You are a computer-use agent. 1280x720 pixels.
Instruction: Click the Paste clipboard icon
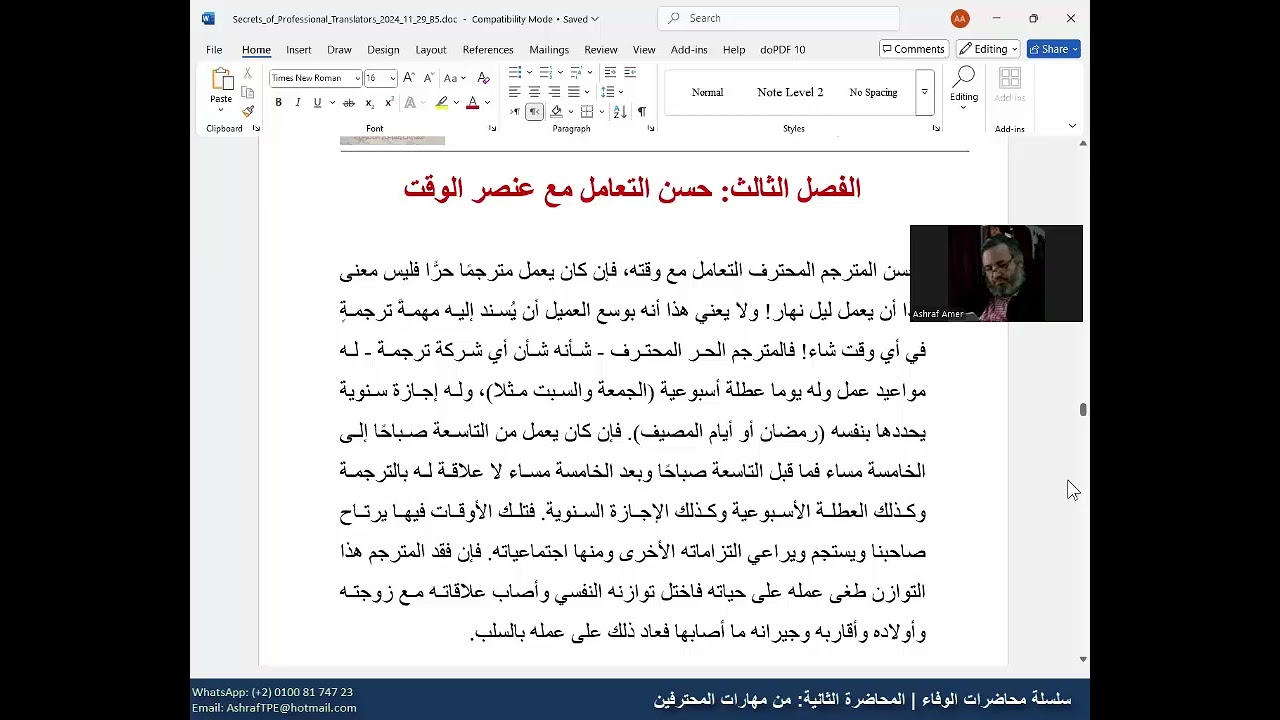point(221,80)
